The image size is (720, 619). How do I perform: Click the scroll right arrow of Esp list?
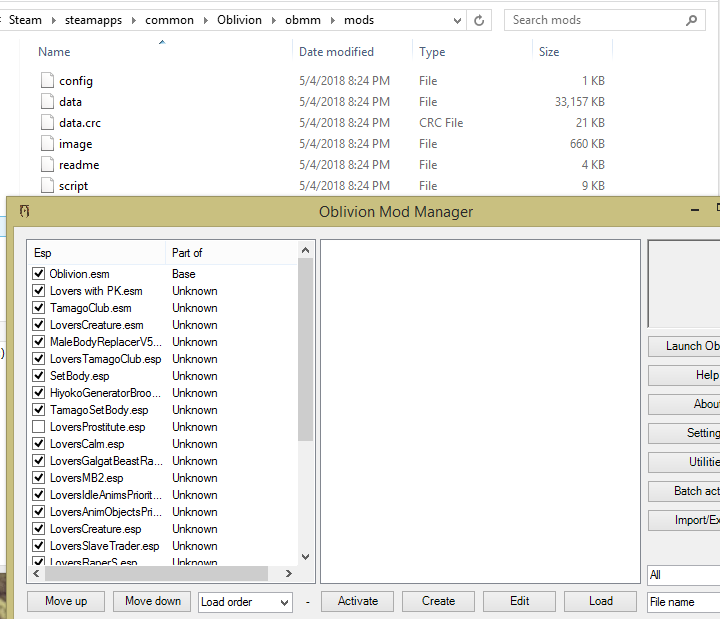tap(289, 573)
